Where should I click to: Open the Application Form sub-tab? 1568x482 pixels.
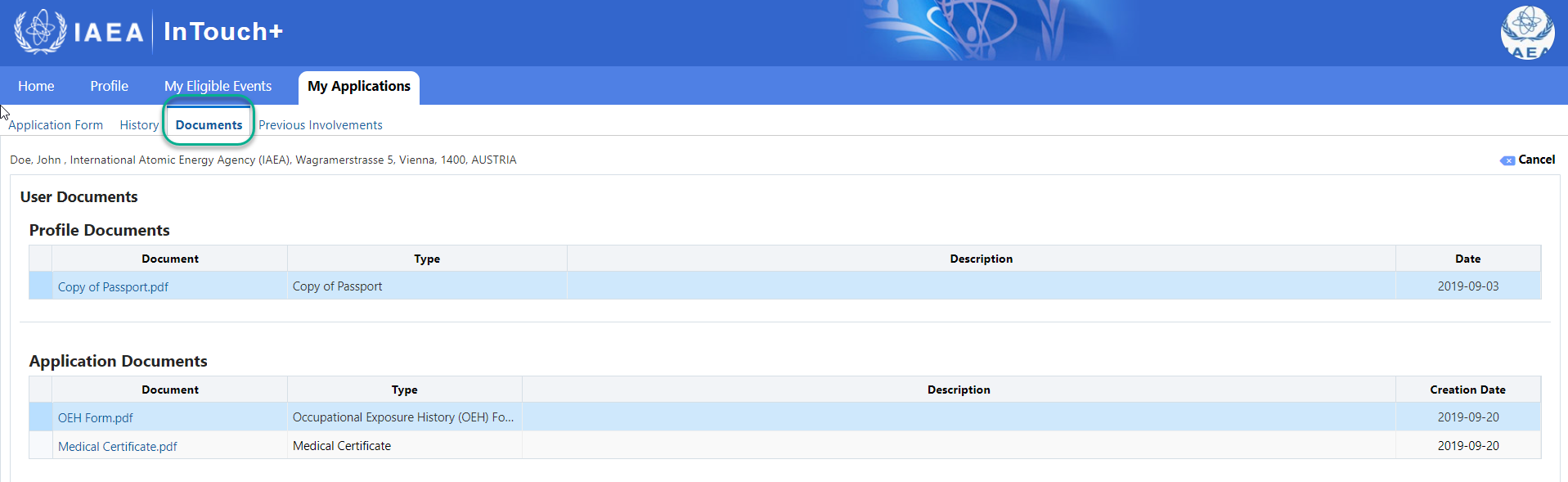(x=56, y=125)
